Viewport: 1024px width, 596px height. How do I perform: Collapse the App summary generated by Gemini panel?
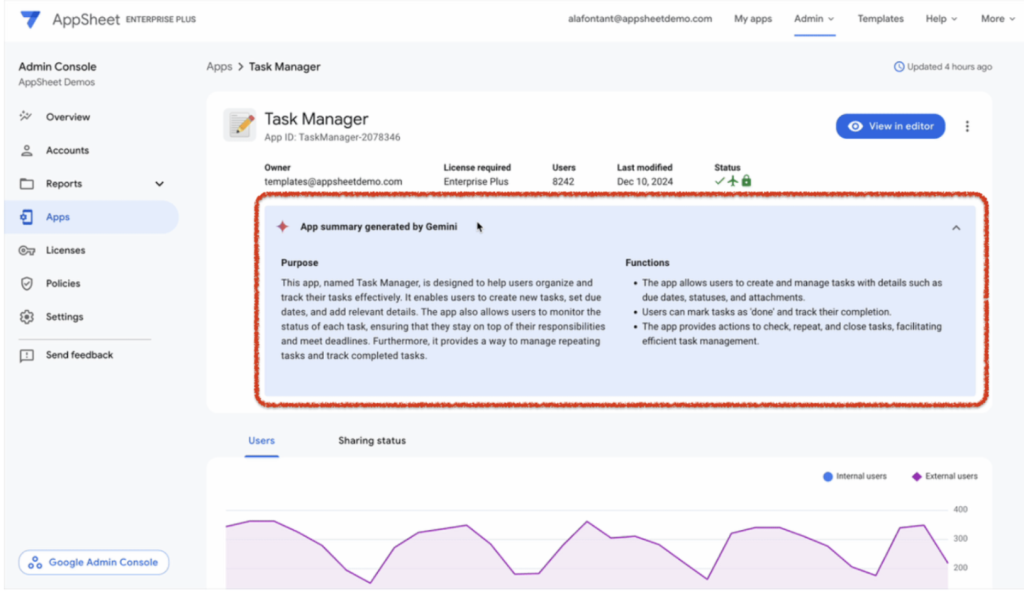(957, 227)
